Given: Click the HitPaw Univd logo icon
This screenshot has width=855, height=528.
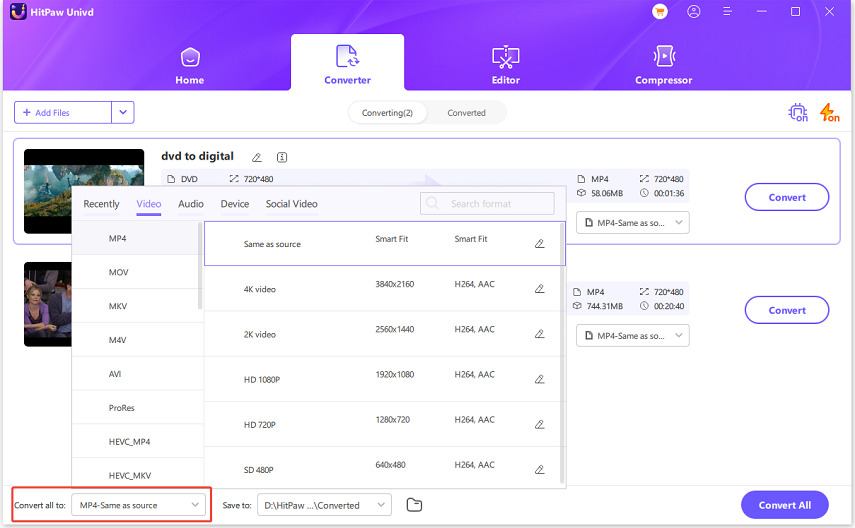Looking at the screenshot, I should (x=18, y=11).
